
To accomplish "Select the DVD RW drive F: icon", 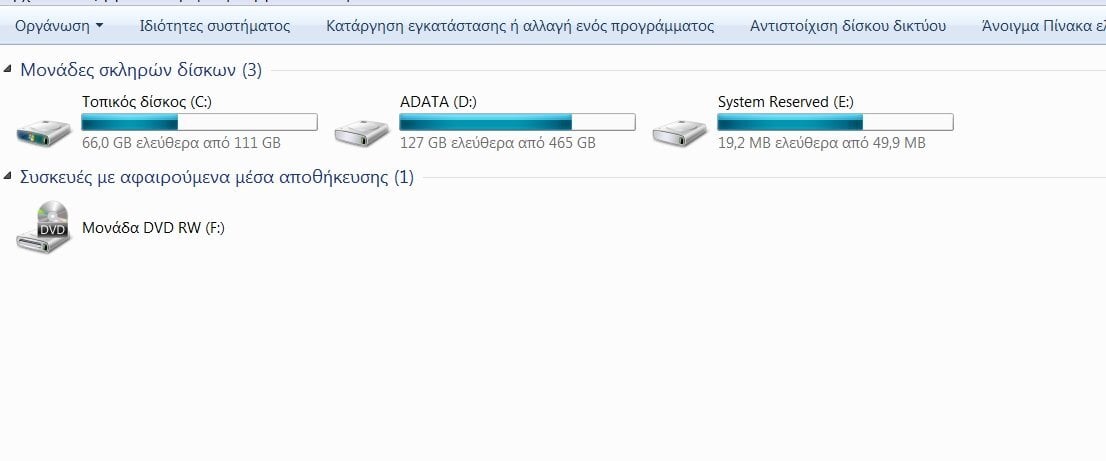I will [45, 227].
